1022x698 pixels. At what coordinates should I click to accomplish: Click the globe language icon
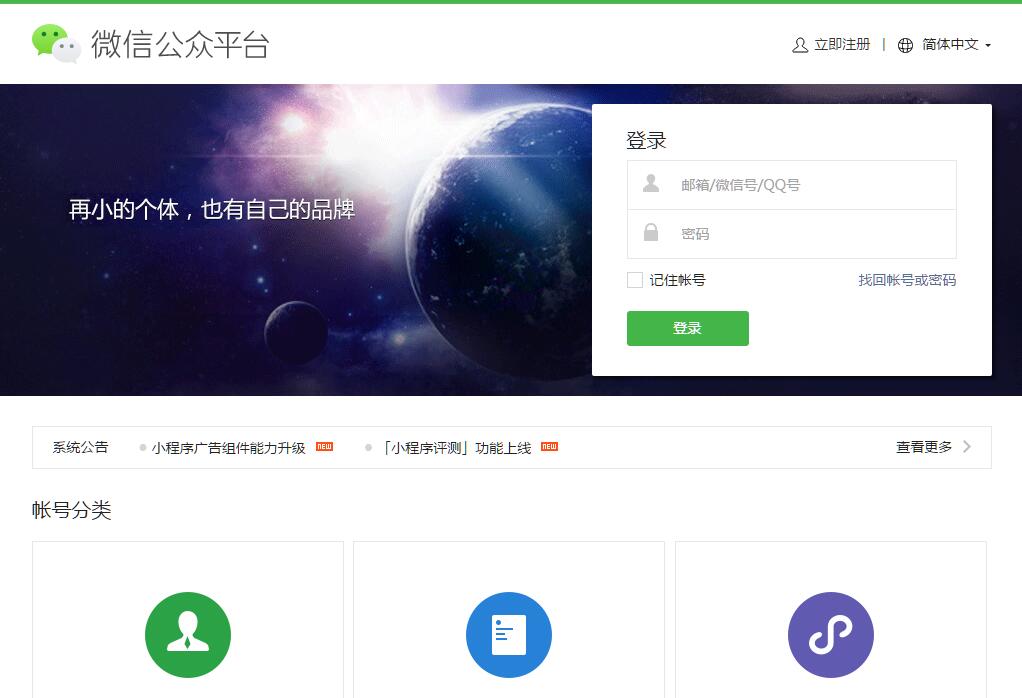[905, 45]
